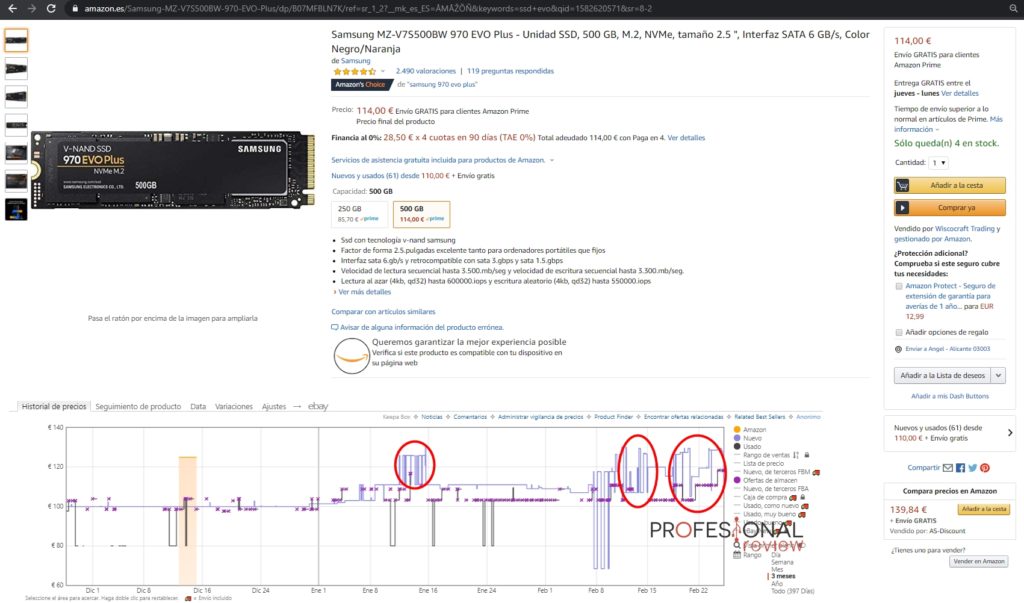Expand the star rating breakdown arrow
The image size is (1024, 603).
383,71
